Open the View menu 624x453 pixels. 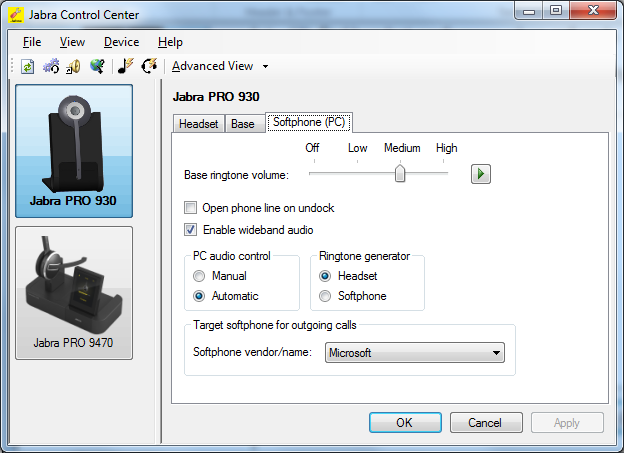(x=72, y=42)
